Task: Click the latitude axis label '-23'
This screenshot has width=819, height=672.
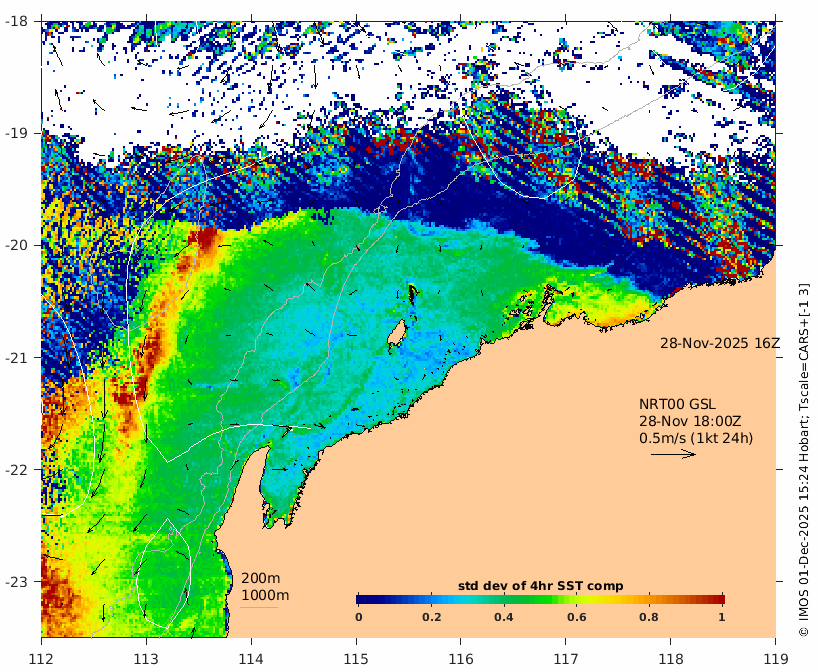Action: 16,581
